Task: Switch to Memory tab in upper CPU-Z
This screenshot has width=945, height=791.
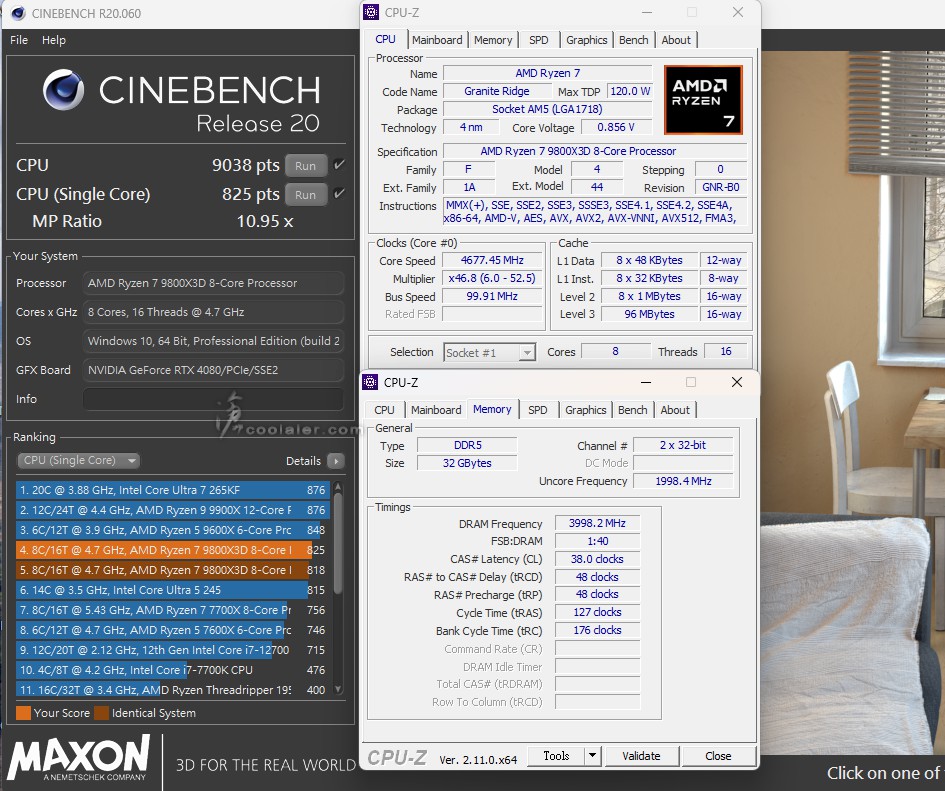Action: pyautogui.click(x=493, y=40)
